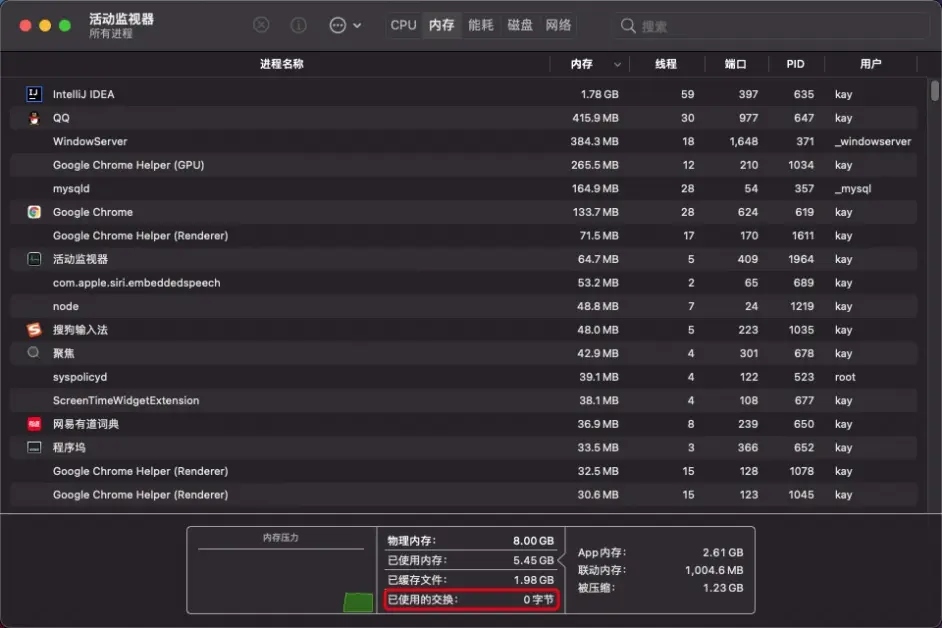Click the 1.78 GB memory value

pyautogui.click(x=599, y=94)
